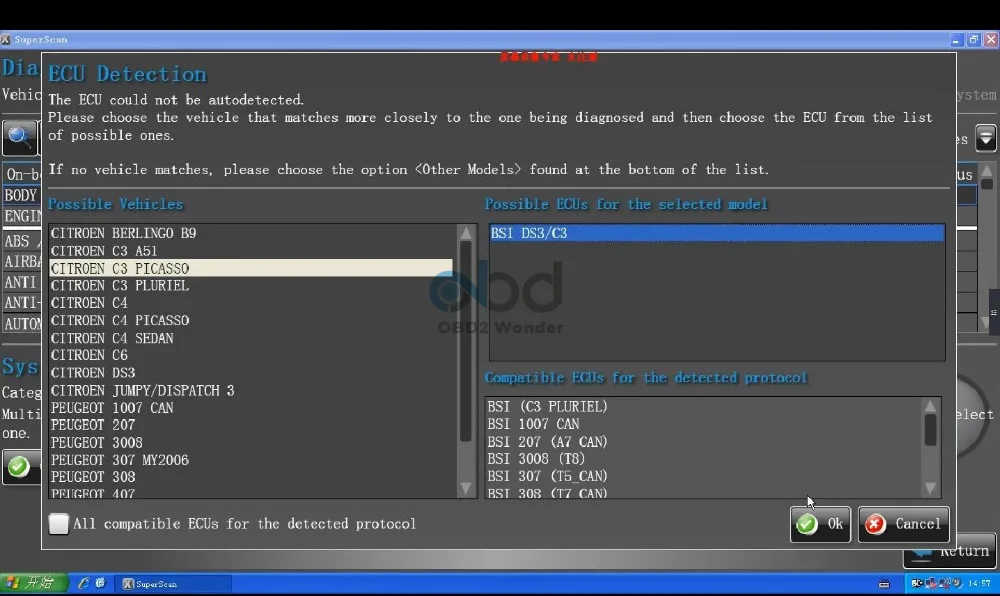This screenshot has width=1000, height=596.
Task: Confirm selection with Ok button
Action: point(820,524)
